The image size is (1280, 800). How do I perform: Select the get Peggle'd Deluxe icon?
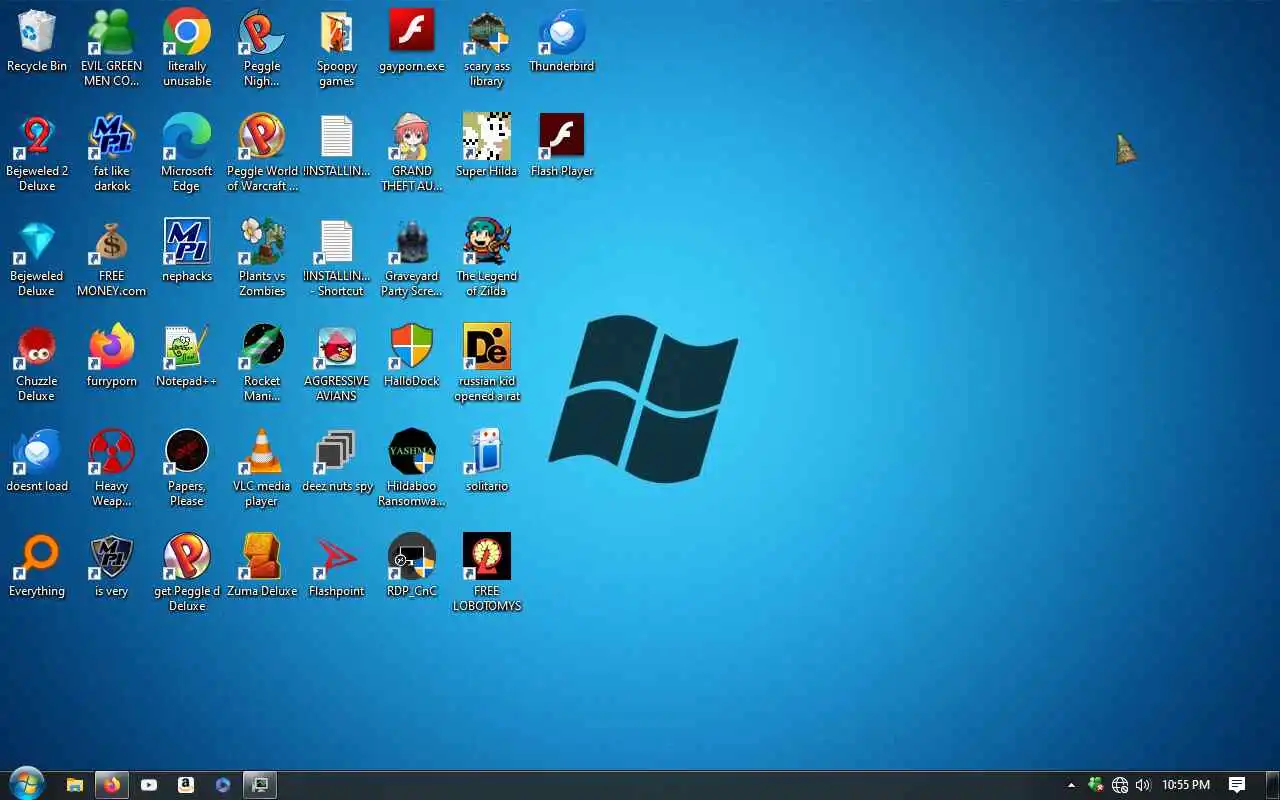point(187,573)
